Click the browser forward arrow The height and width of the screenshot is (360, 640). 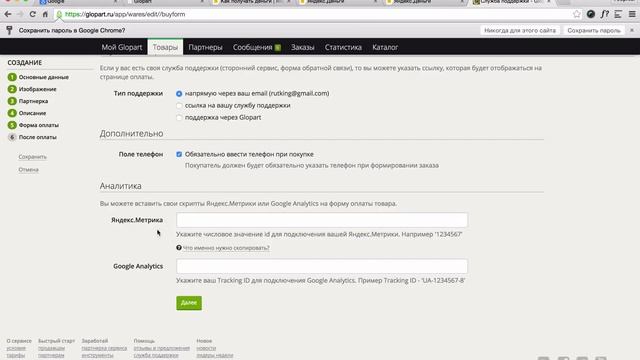[20, 14]
